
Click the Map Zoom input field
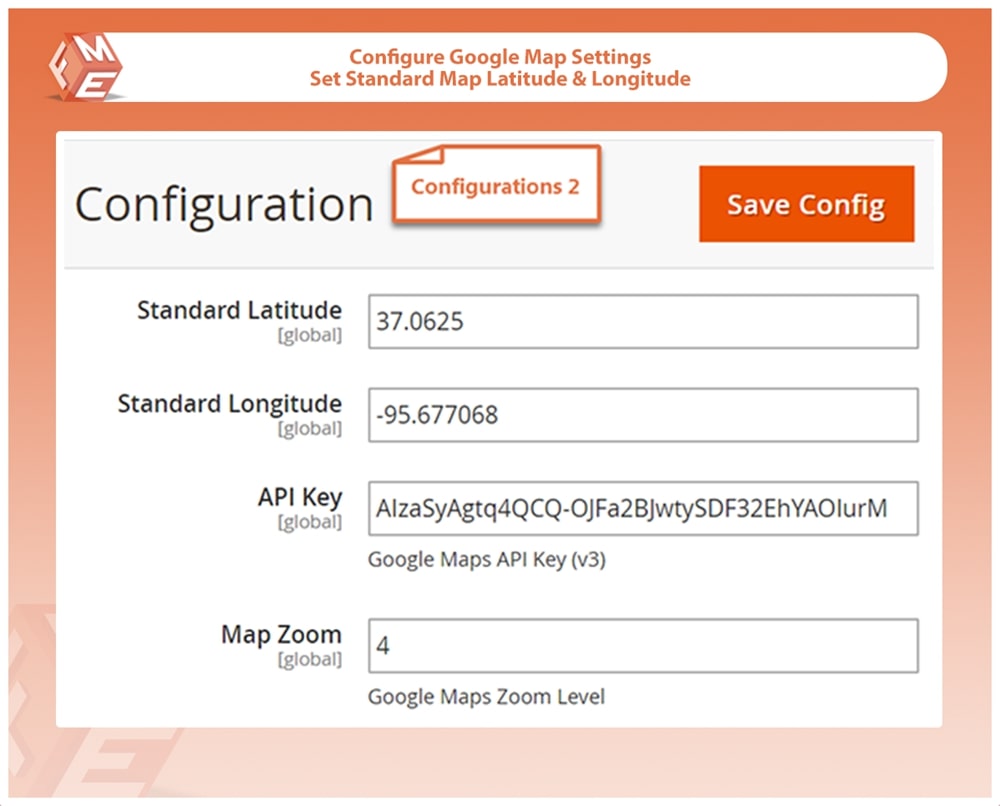coord(642,646)
